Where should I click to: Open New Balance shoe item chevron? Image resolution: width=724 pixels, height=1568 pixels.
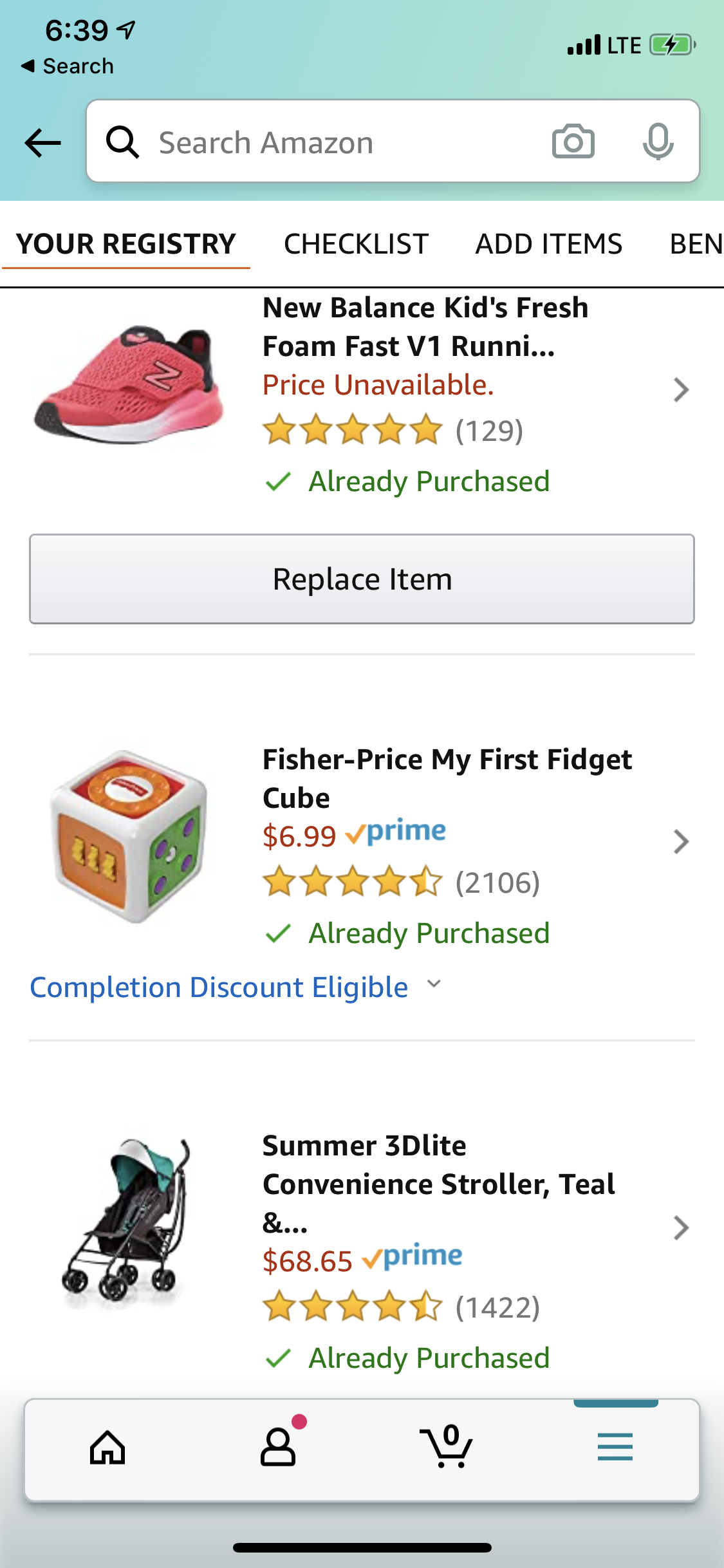tap(681, 390)
